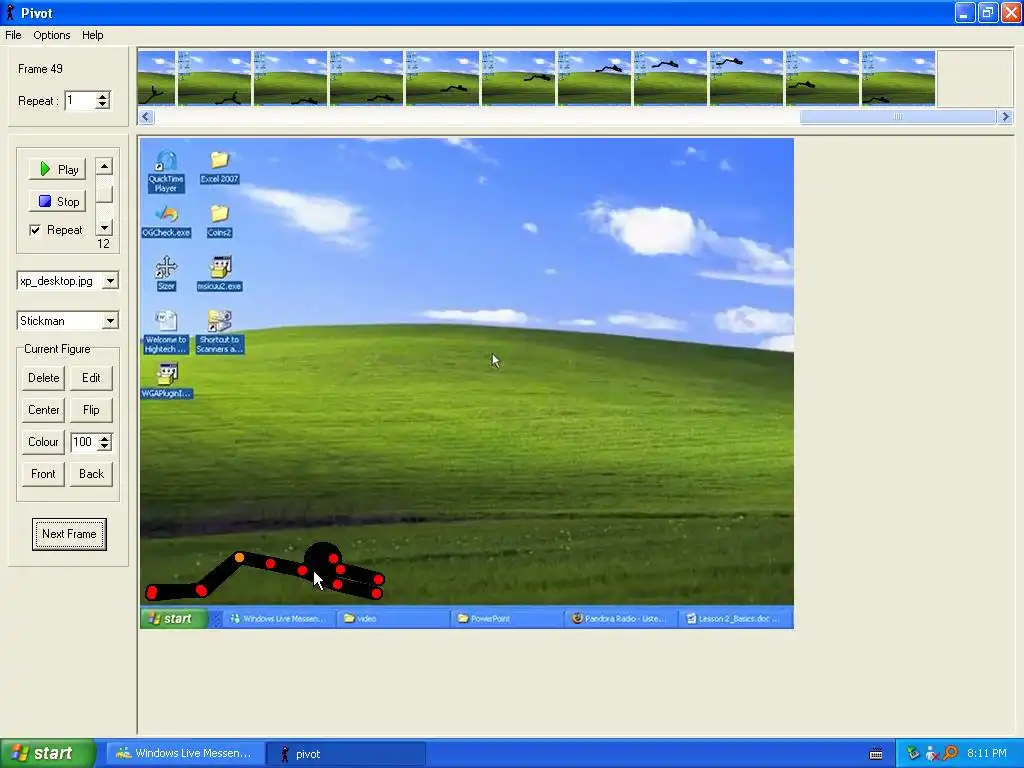This screenshot has height=768, width=1024.
Task: Click the Pivot stickman title bar icon
Action: tap(10, 12)
